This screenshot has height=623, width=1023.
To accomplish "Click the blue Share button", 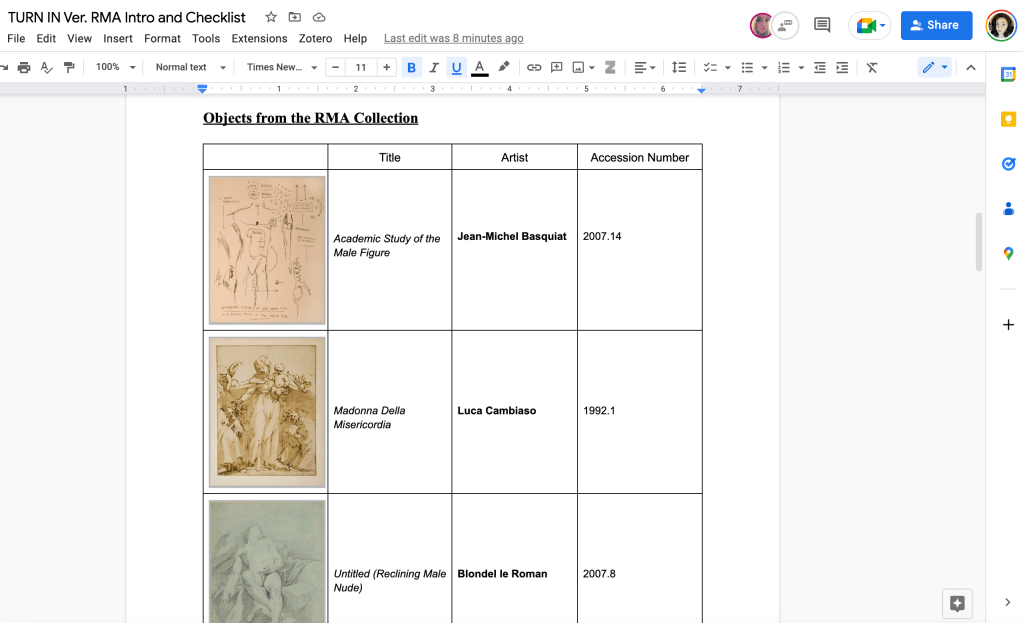I will pyautogui.click(x=936, y=25).
